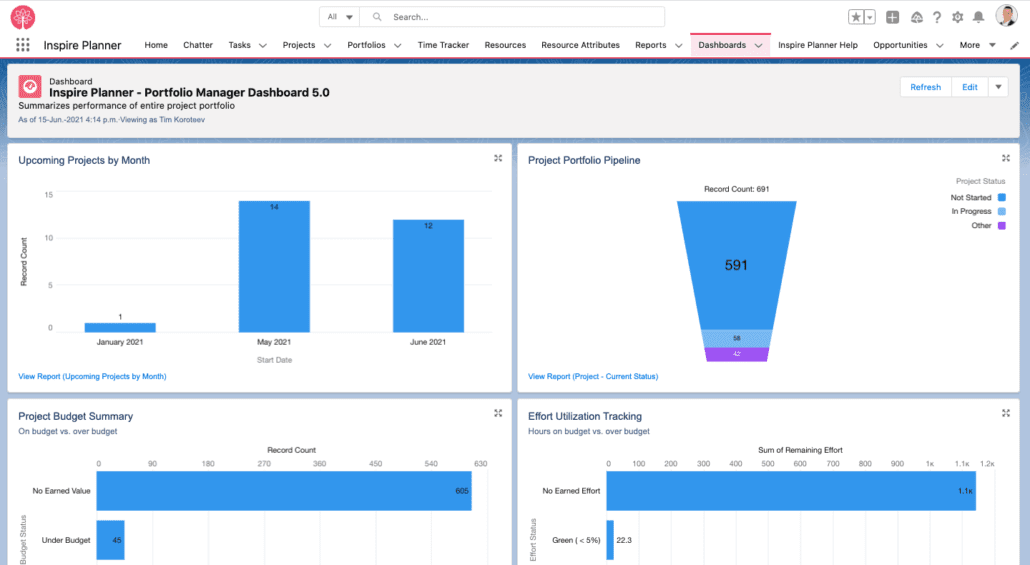Click the dashboard title text

pyautogui.click(x=189, y=93)
